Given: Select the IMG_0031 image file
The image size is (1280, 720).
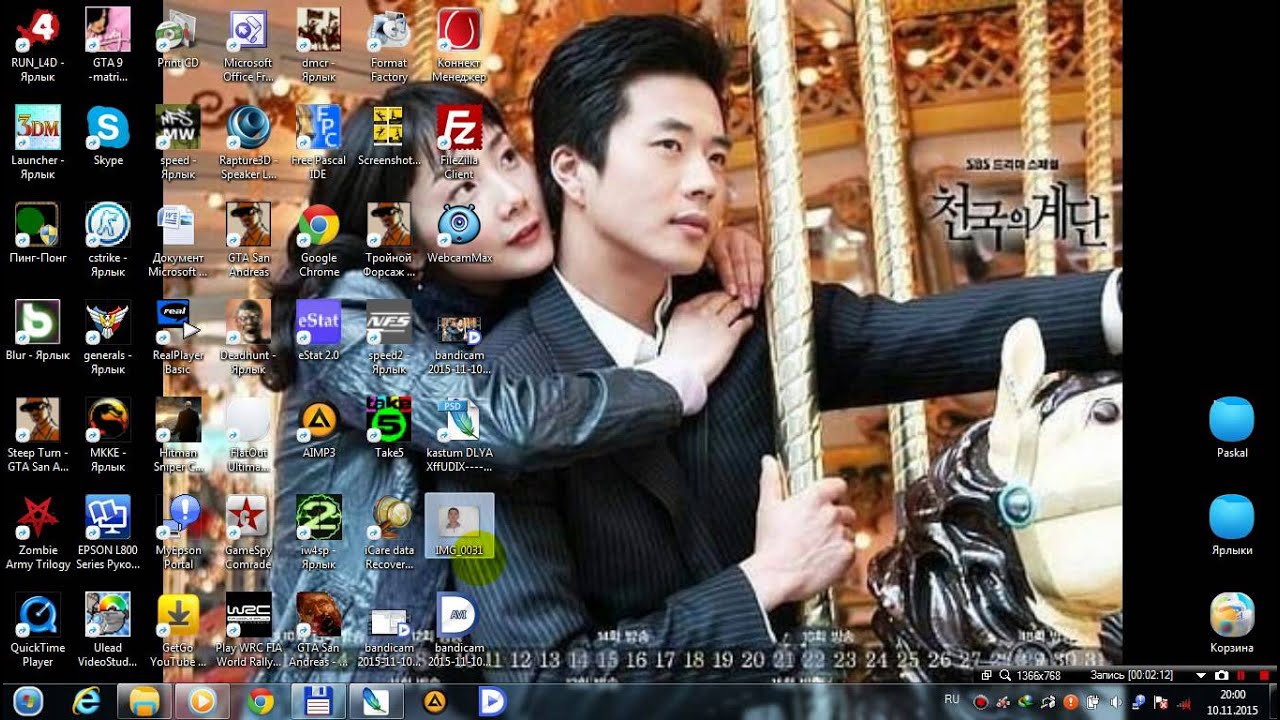Looking at the screenshot, I should pos(459,525).
